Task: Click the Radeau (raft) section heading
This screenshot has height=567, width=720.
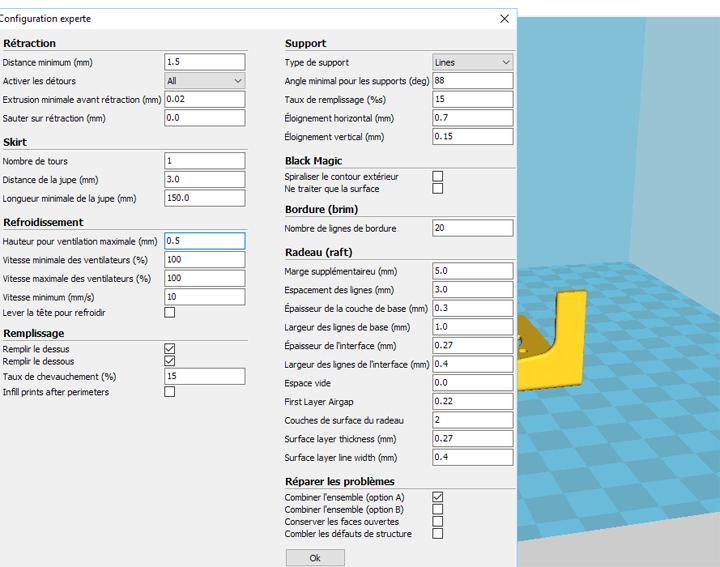Action: 319,252
